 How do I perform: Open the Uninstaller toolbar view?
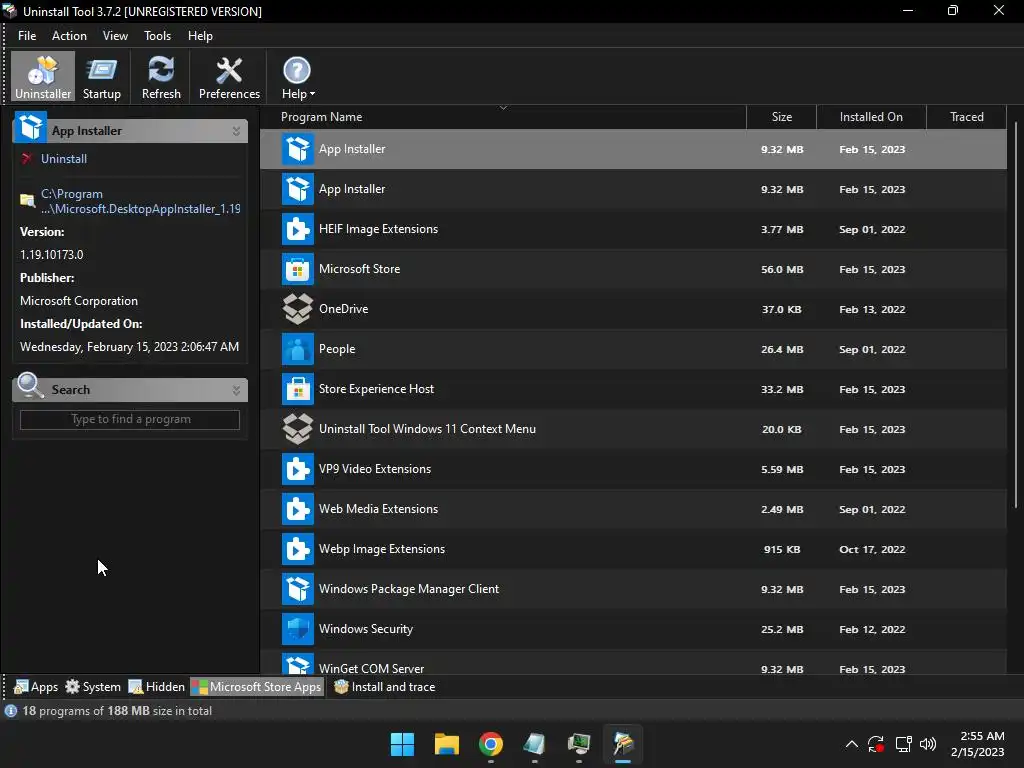[x=43, y=77]
